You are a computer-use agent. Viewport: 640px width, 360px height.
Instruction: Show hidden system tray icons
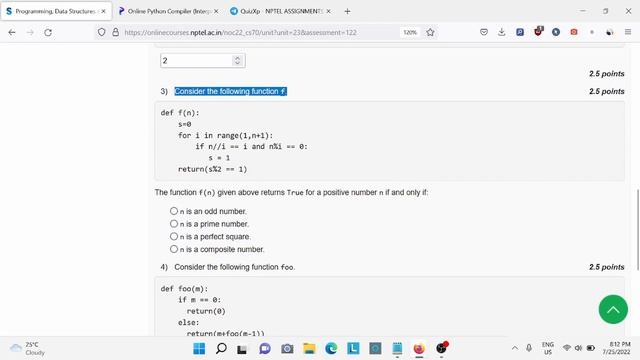tap(515, 348)
